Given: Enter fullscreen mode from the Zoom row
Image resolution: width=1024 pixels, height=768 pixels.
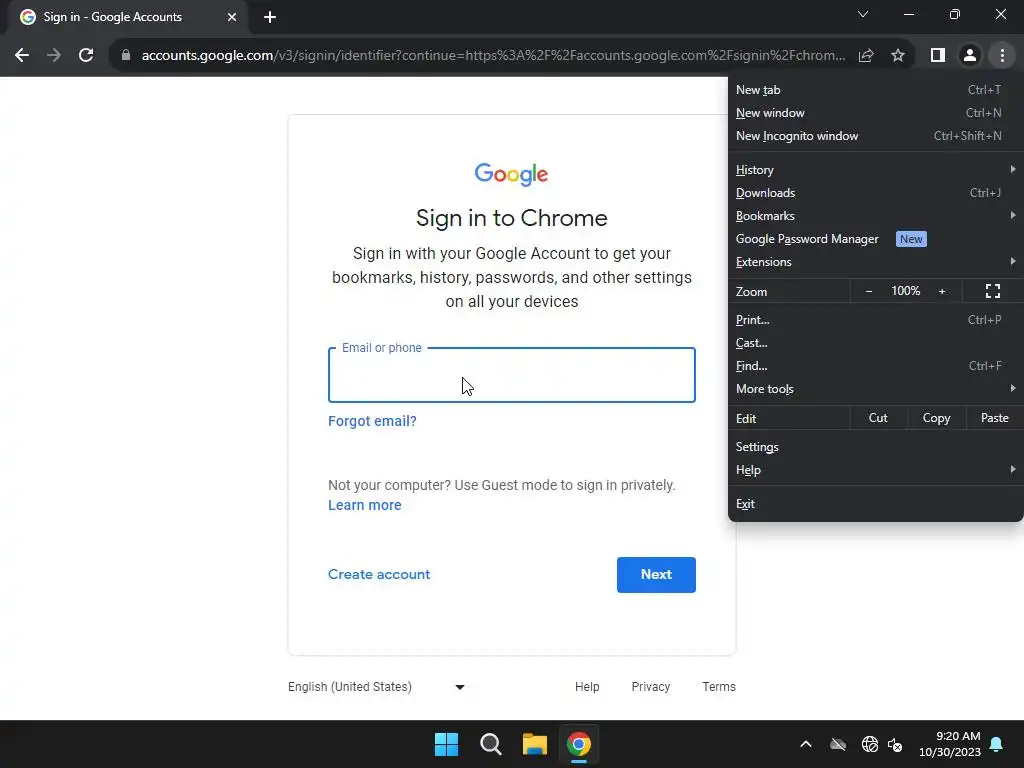Looking at the screenshot, I should click(x=993, y=291).
